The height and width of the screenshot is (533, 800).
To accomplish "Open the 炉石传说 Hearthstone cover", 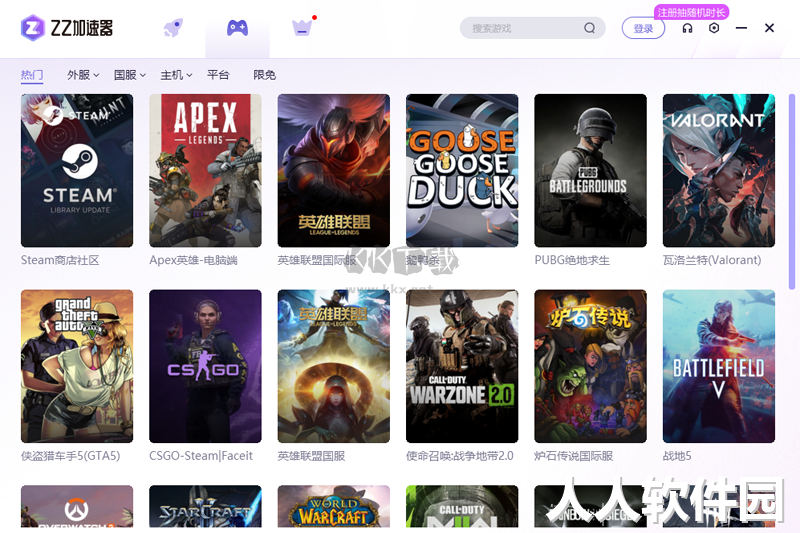I will point(590,366).
